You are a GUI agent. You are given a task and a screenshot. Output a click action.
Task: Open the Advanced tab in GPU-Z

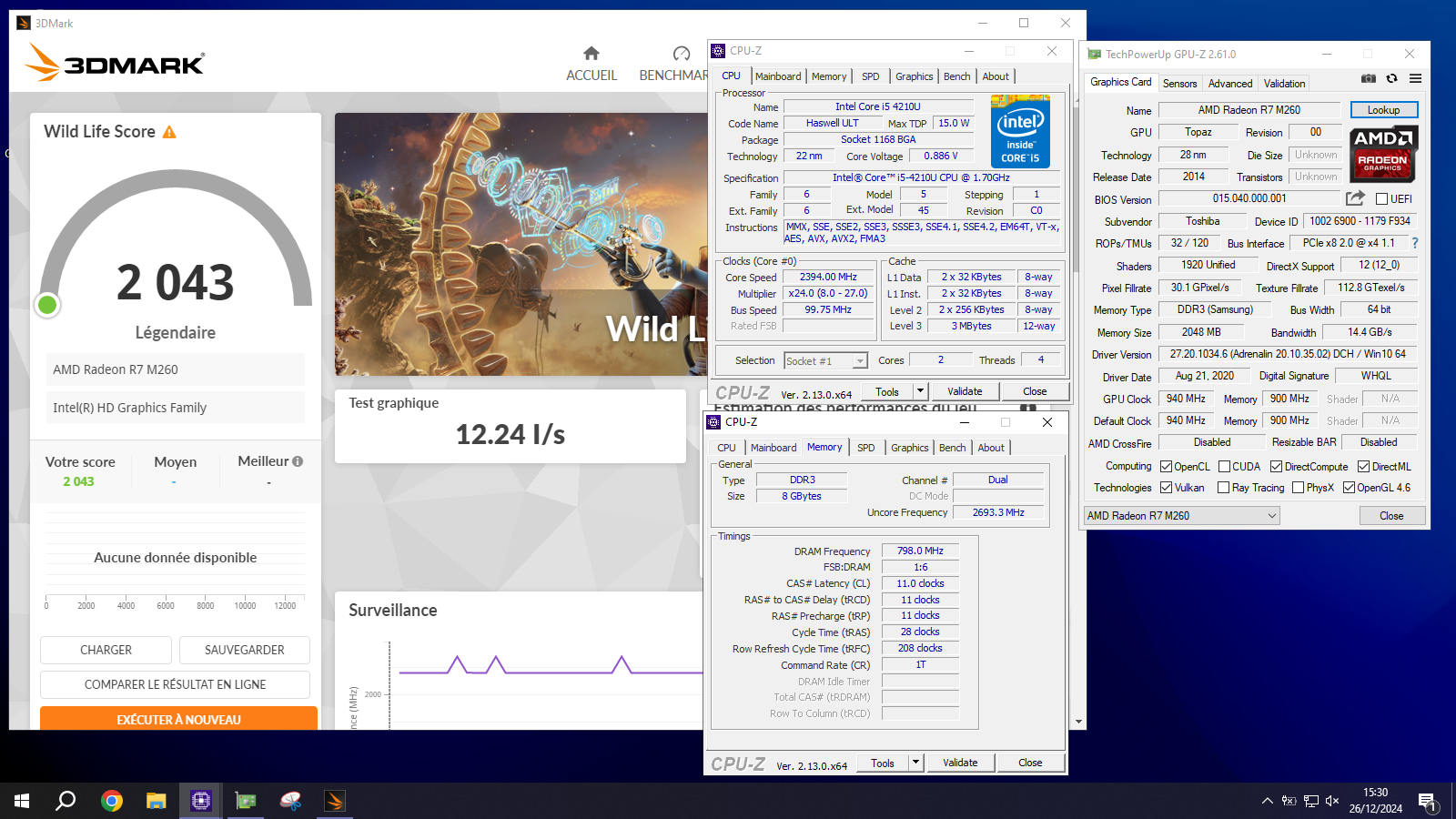pyautogui.click(x=1230, y=84)
